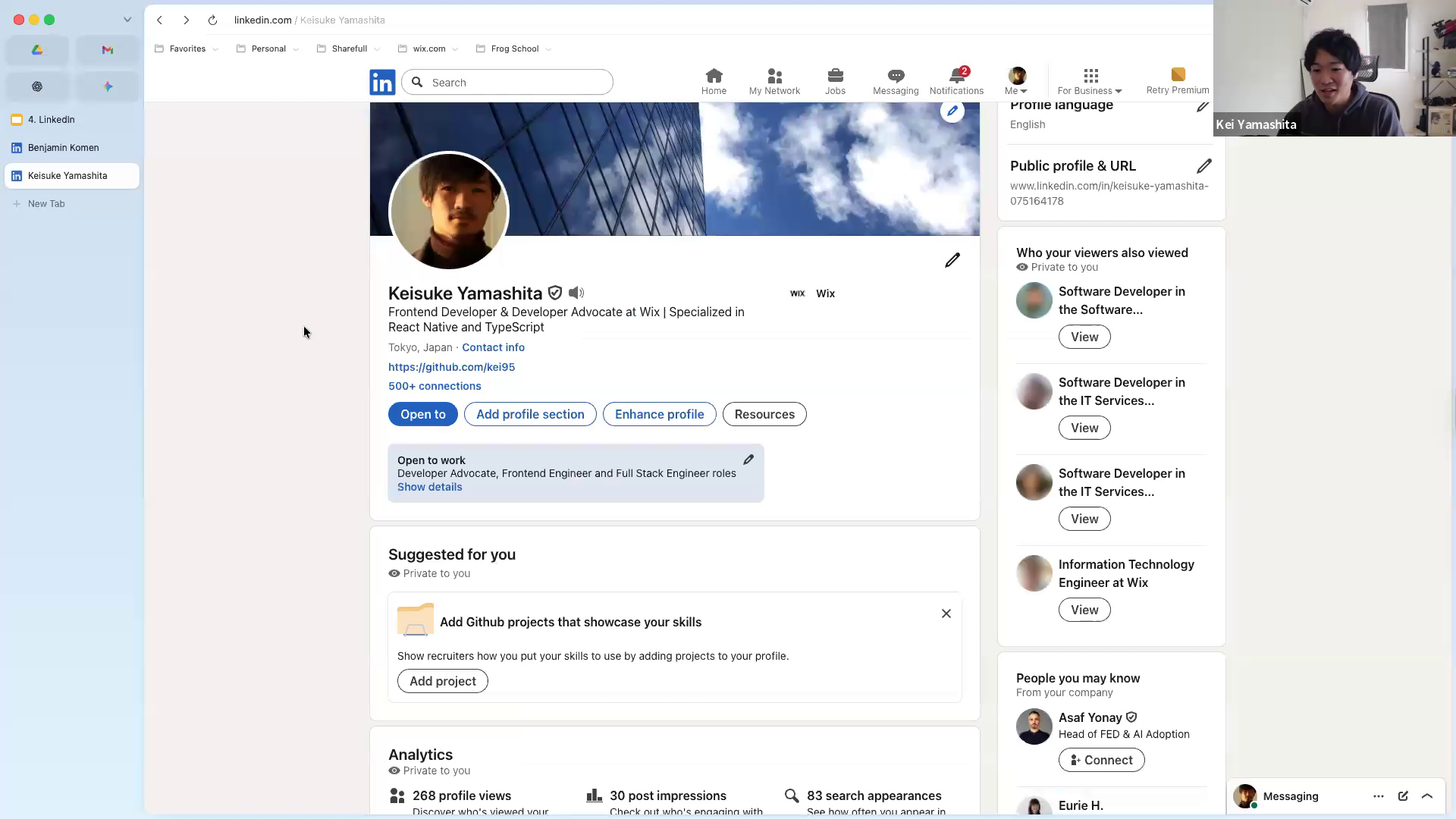Viewport: 1456px width, 819px height.
Task: Open Wix company link
Action: pyautogui.click(x=812, y=293)
